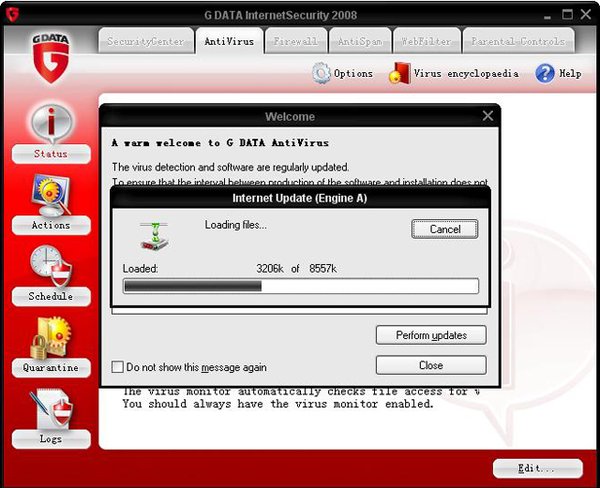600x488 pixels.
Task: Select the Schedule clock icon
Action: click(50, 265)
